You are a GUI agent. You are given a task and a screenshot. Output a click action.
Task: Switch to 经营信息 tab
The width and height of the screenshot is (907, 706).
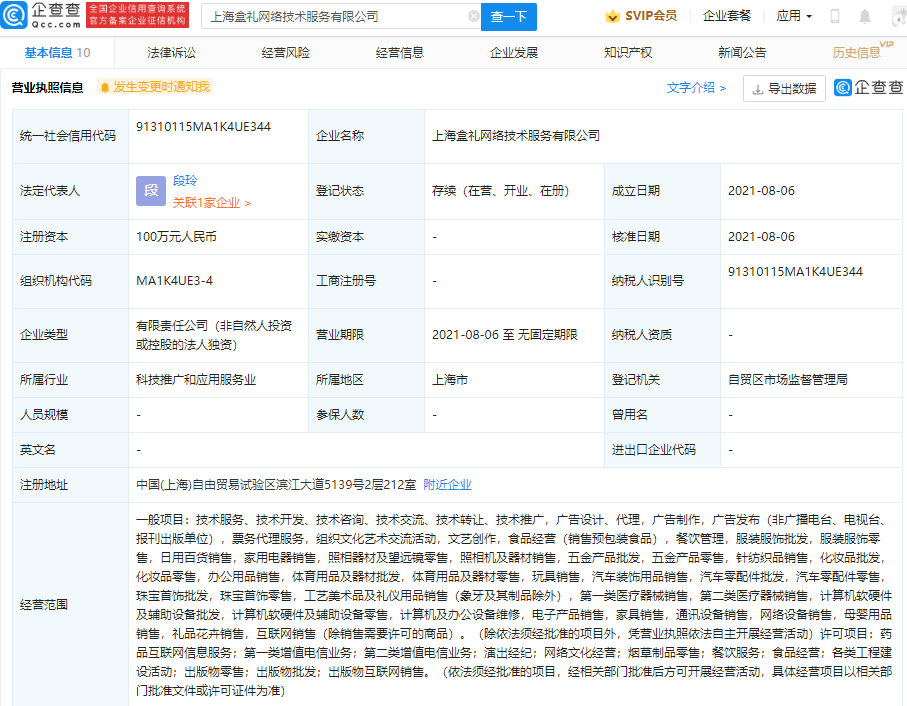coord(400,53)
